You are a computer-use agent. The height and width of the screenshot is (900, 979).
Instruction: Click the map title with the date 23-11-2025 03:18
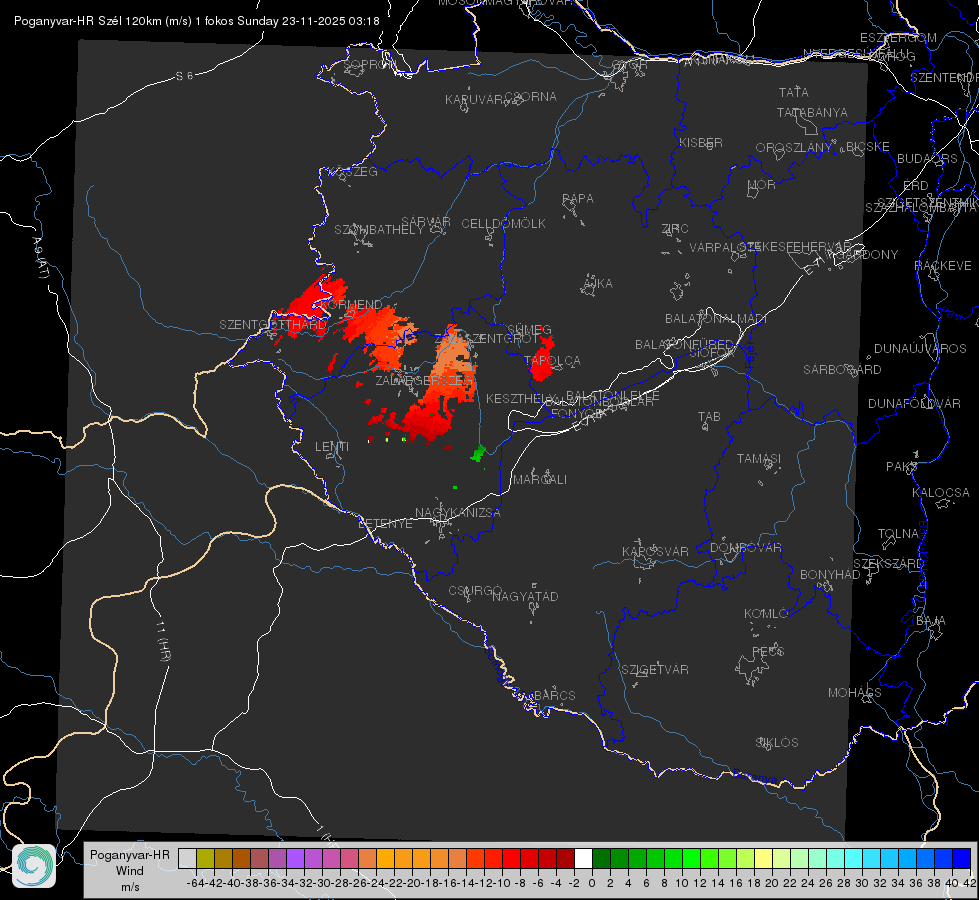(x=197, y=21)
